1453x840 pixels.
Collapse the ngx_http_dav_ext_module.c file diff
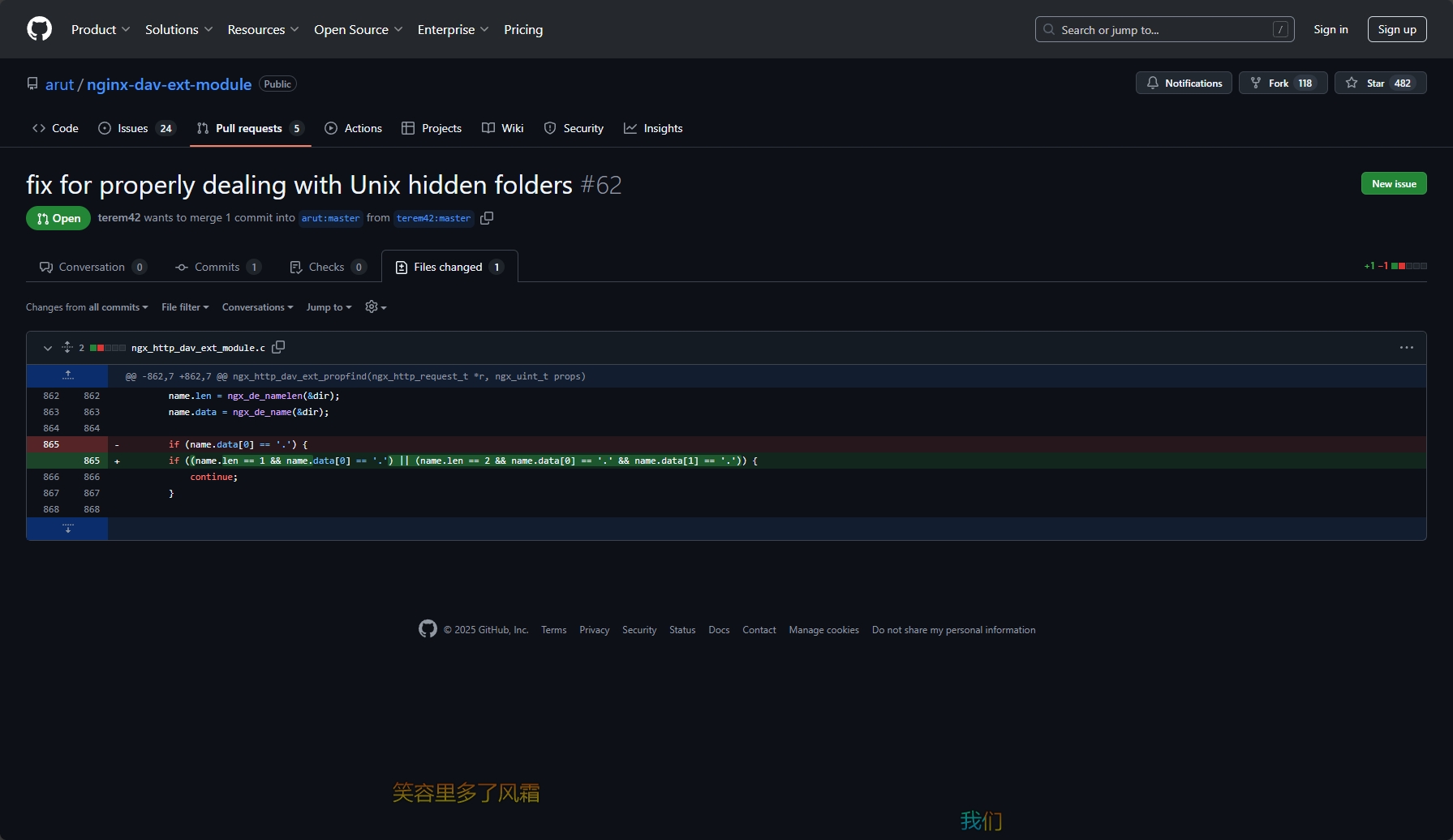tap(47, 348)
